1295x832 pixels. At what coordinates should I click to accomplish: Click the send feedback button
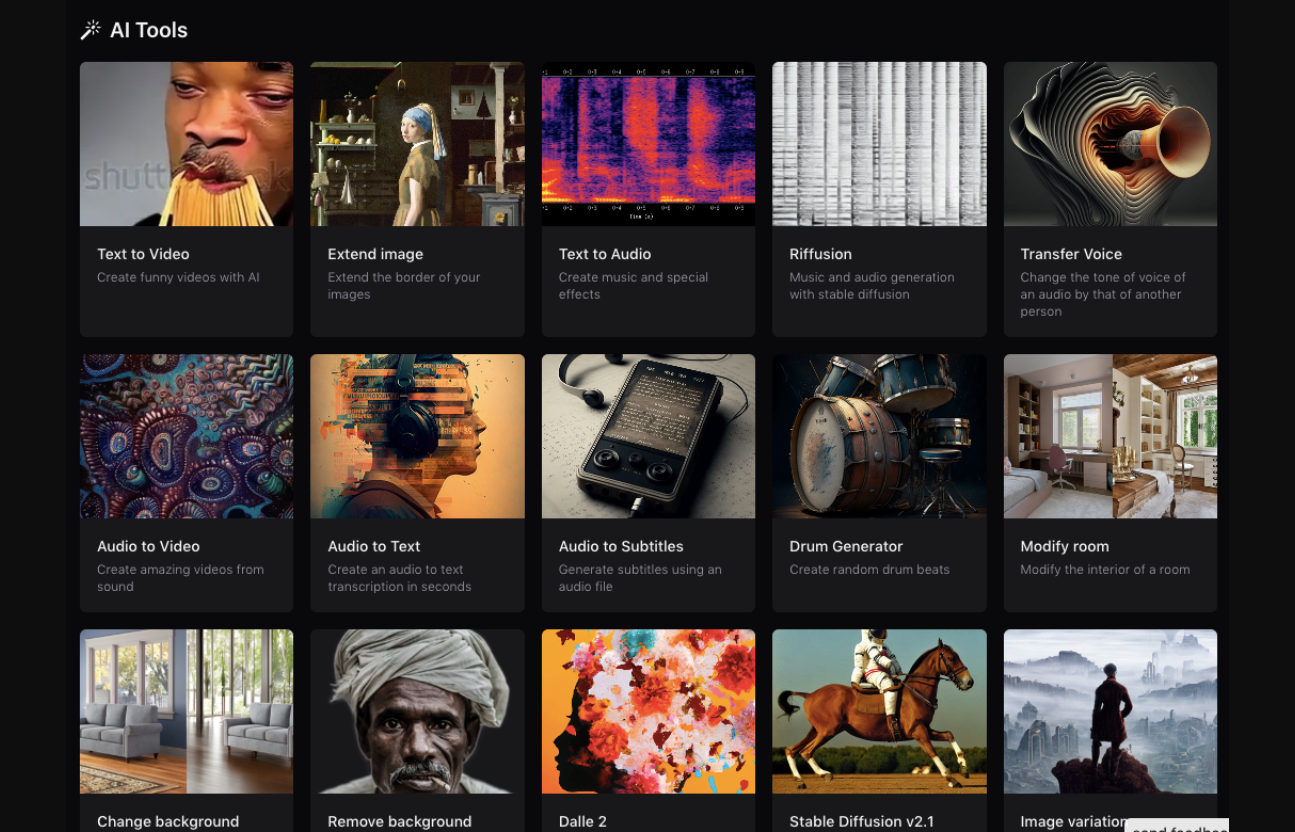1178,826
